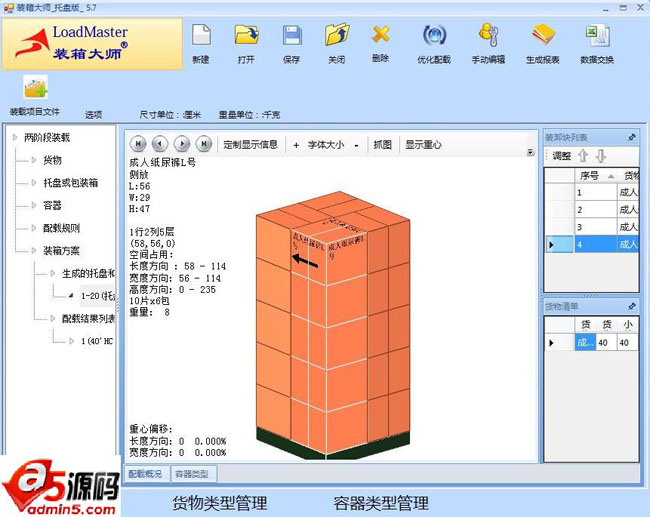Run 优化配载 optimize loading
This screenshot has width=650, height=517.
pyautogui.click(x=434, y=36)
